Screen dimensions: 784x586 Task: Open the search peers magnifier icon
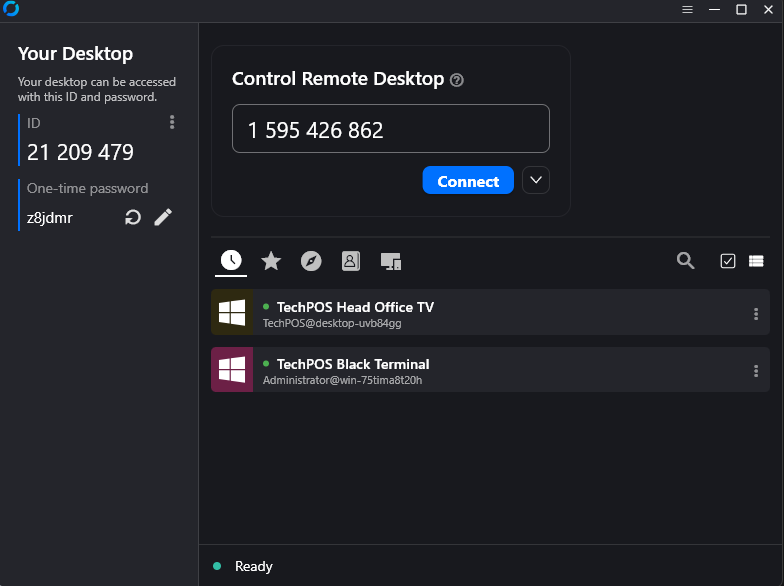pyautogui.click(x=685, y=261)
